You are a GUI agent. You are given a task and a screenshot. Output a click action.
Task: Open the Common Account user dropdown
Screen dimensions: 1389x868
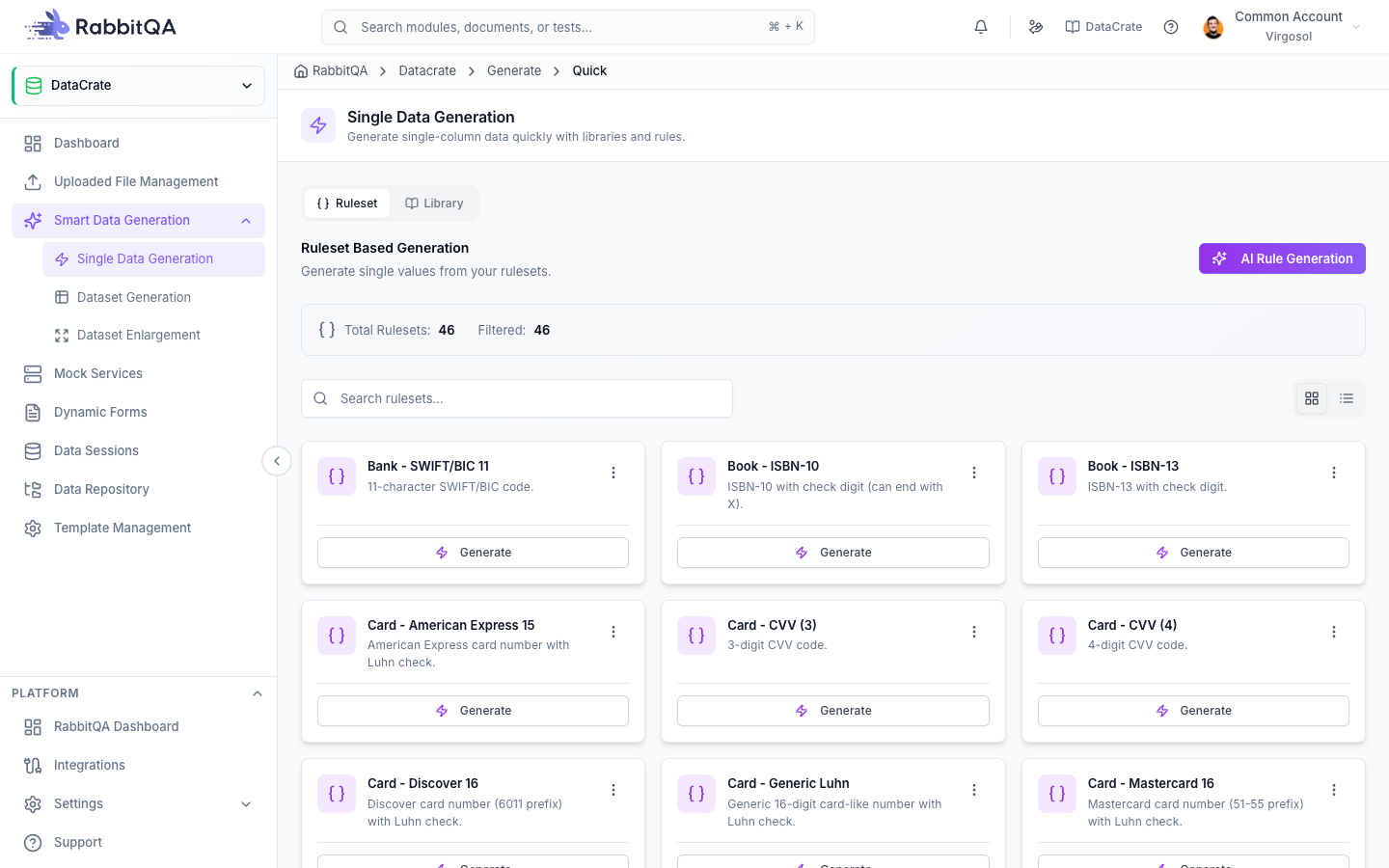[1283, 27]
